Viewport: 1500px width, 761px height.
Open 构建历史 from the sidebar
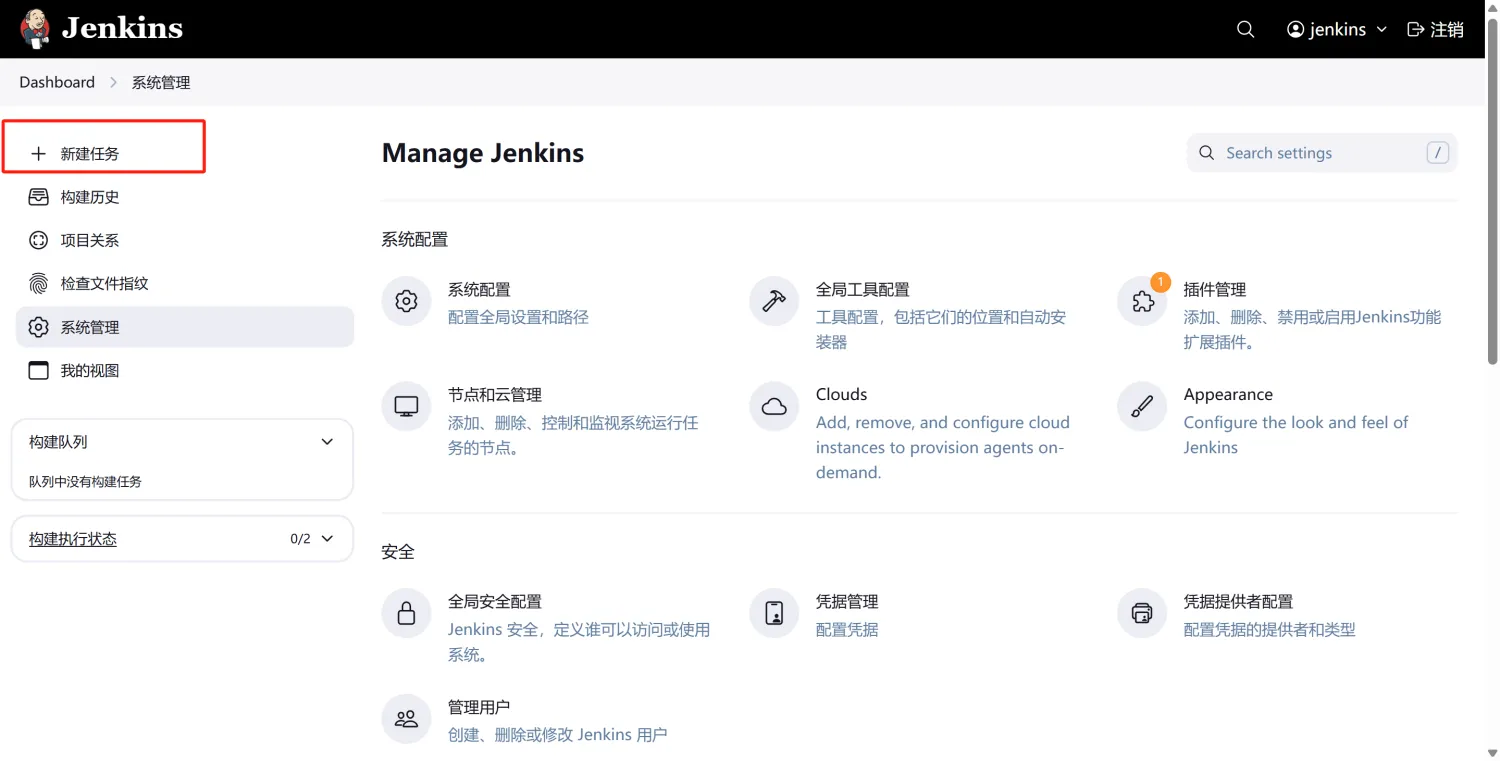pos(90,197)
